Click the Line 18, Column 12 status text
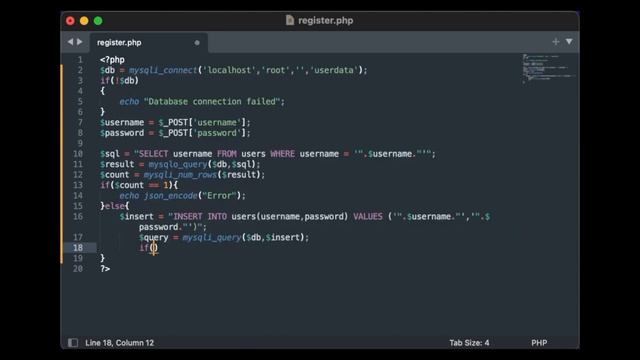 [120, 343]
